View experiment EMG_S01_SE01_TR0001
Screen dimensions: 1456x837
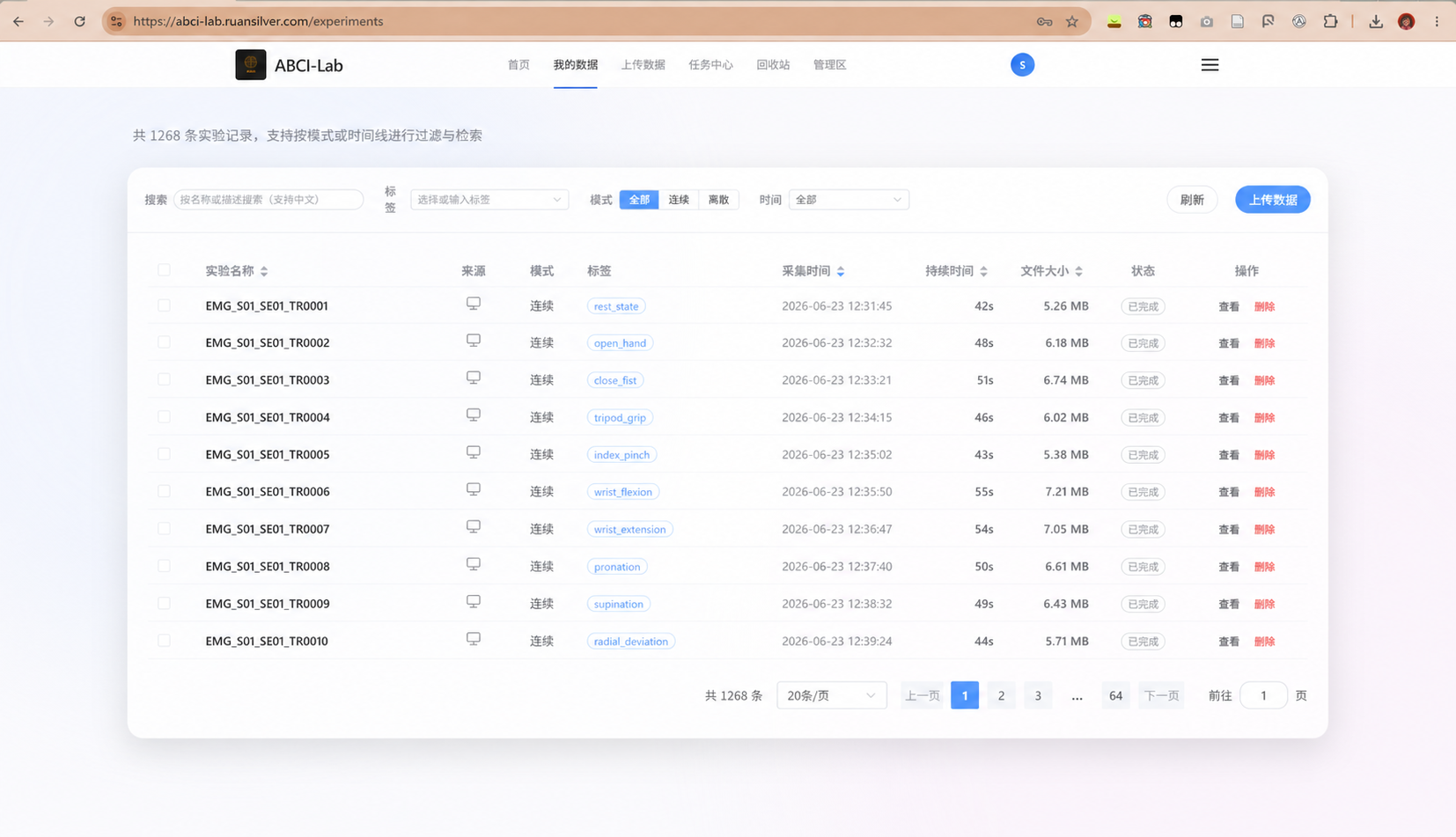click(1229, 306)
